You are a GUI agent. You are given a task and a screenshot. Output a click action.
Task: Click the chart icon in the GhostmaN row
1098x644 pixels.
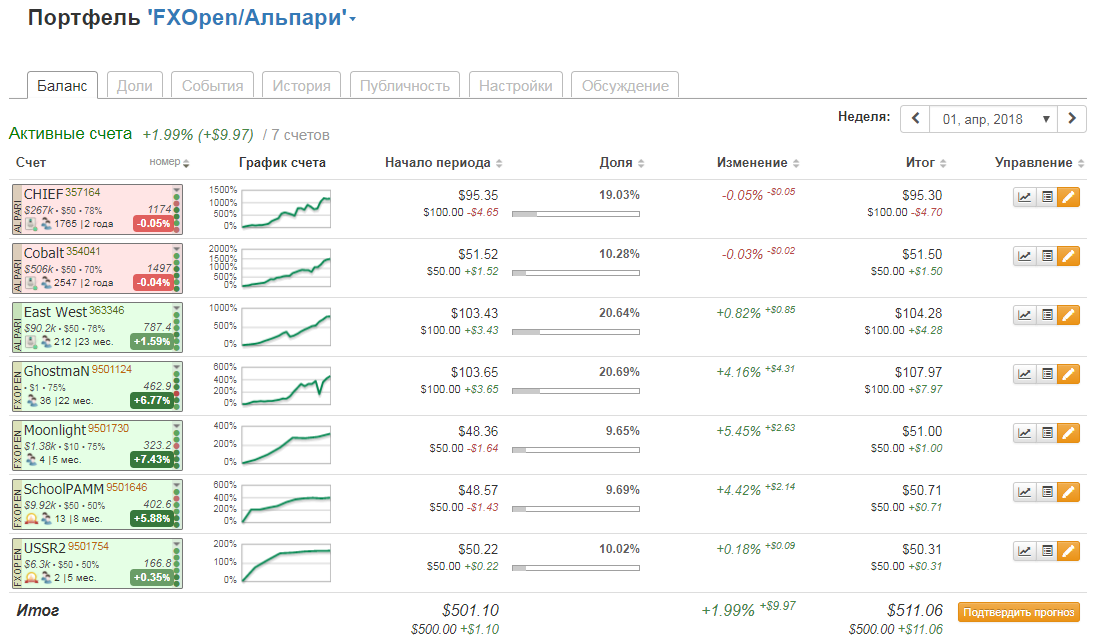(1024, 374)
